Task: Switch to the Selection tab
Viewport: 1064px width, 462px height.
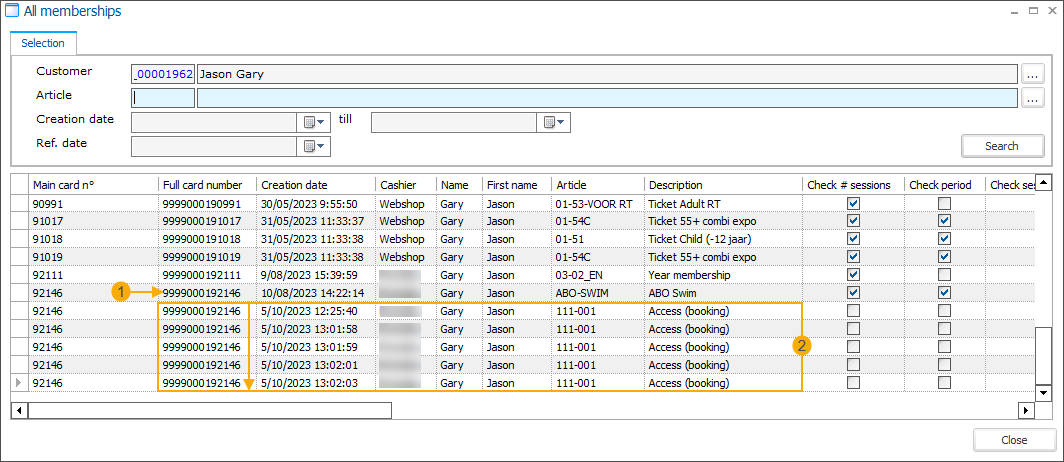Action: (x=43, y=43)
